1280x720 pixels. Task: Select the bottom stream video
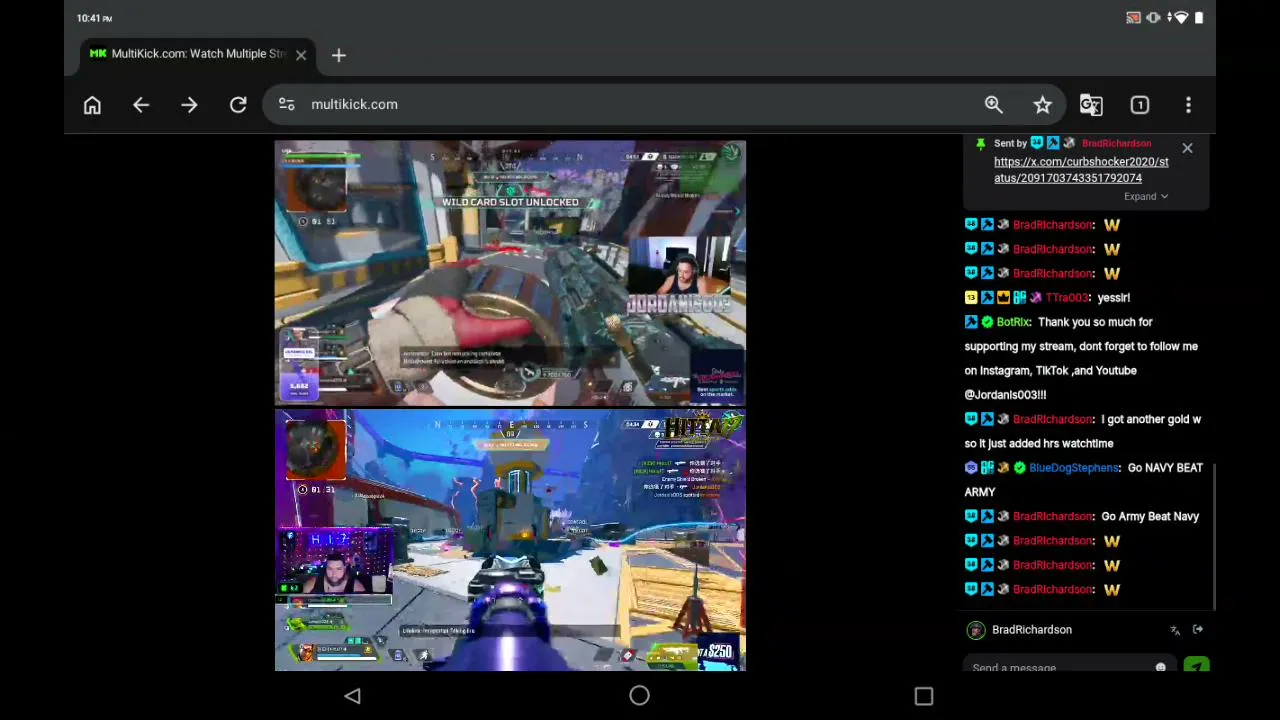[x=510, y=540]
